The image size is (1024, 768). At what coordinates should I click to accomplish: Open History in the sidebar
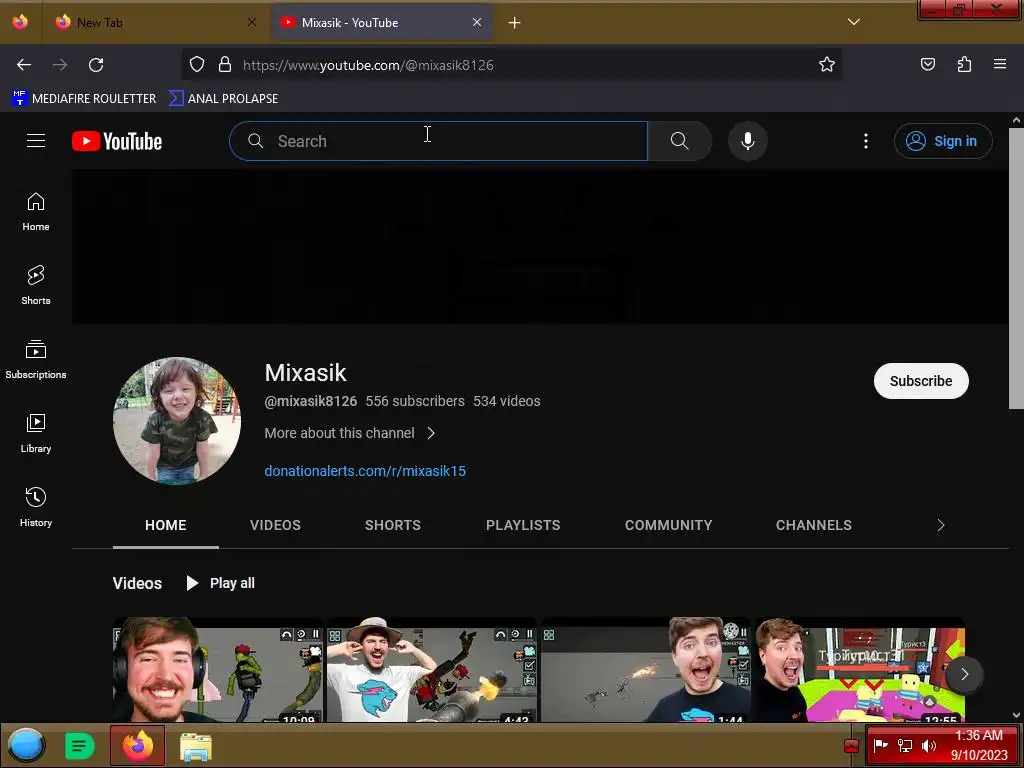point(36,507)
